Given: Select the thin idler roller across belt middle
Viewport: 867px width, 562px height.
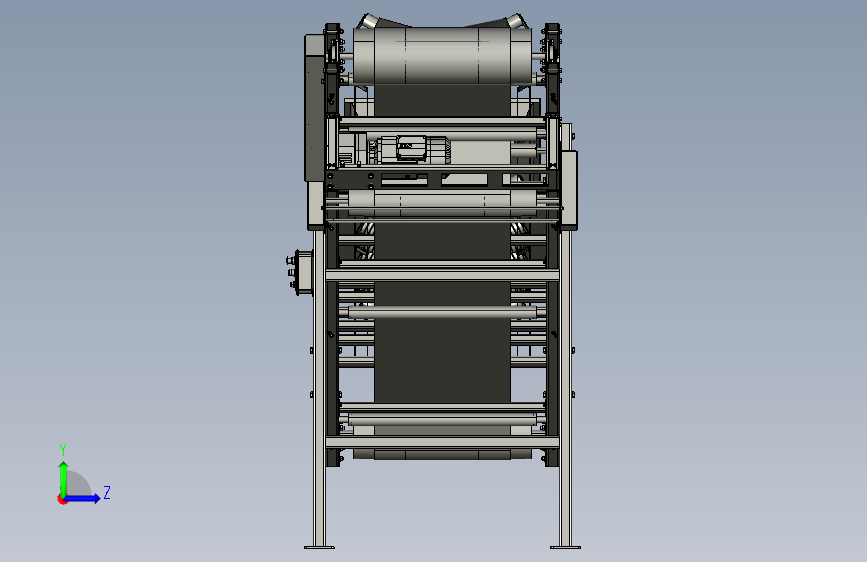Looking at the screenshot, I should (x=442, y=314).
